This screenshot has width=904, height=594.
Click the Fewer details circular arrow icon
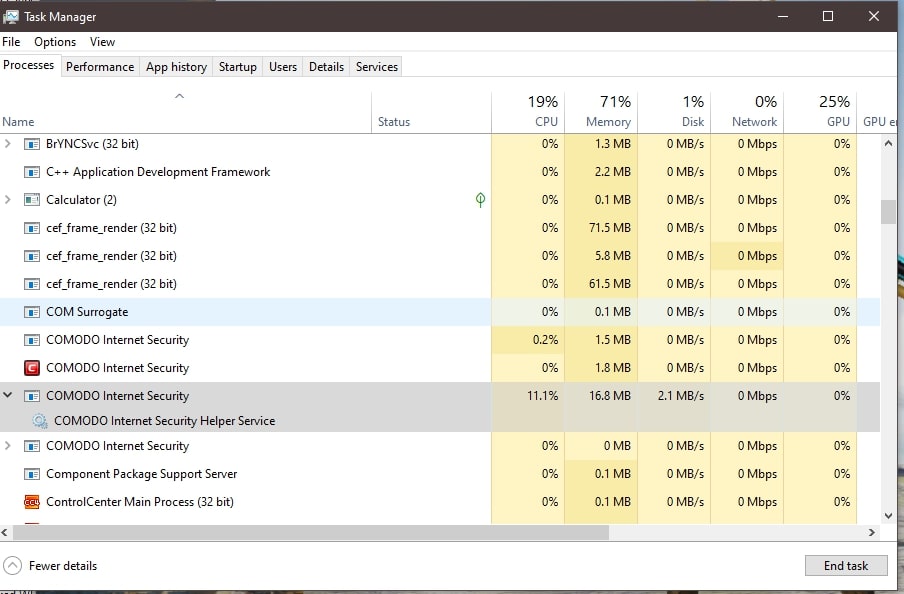[x=13, y=566]
